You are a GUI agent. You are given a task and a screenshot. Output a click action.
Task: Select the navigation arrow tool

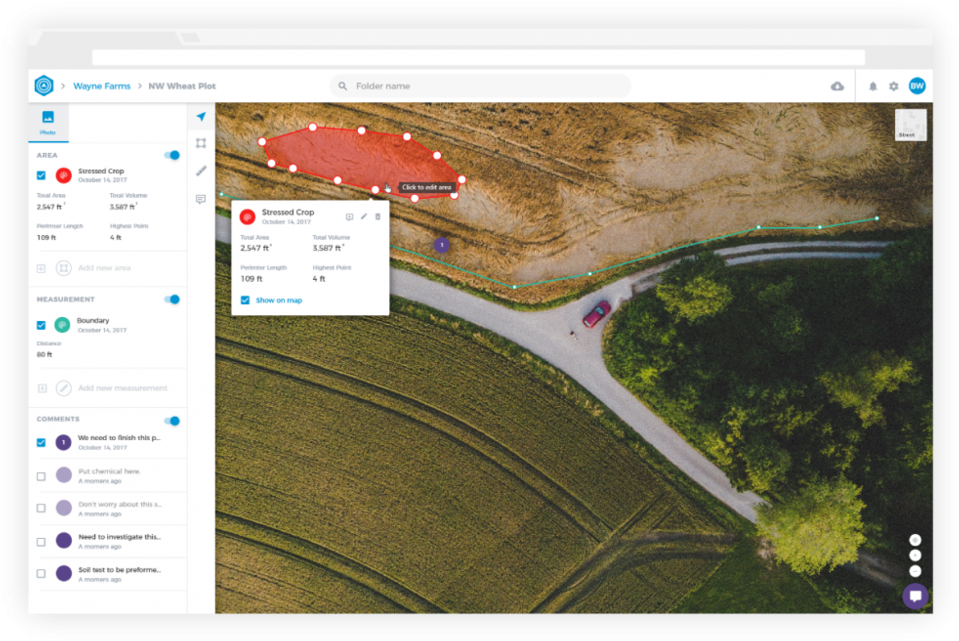[x=201, y=117]
